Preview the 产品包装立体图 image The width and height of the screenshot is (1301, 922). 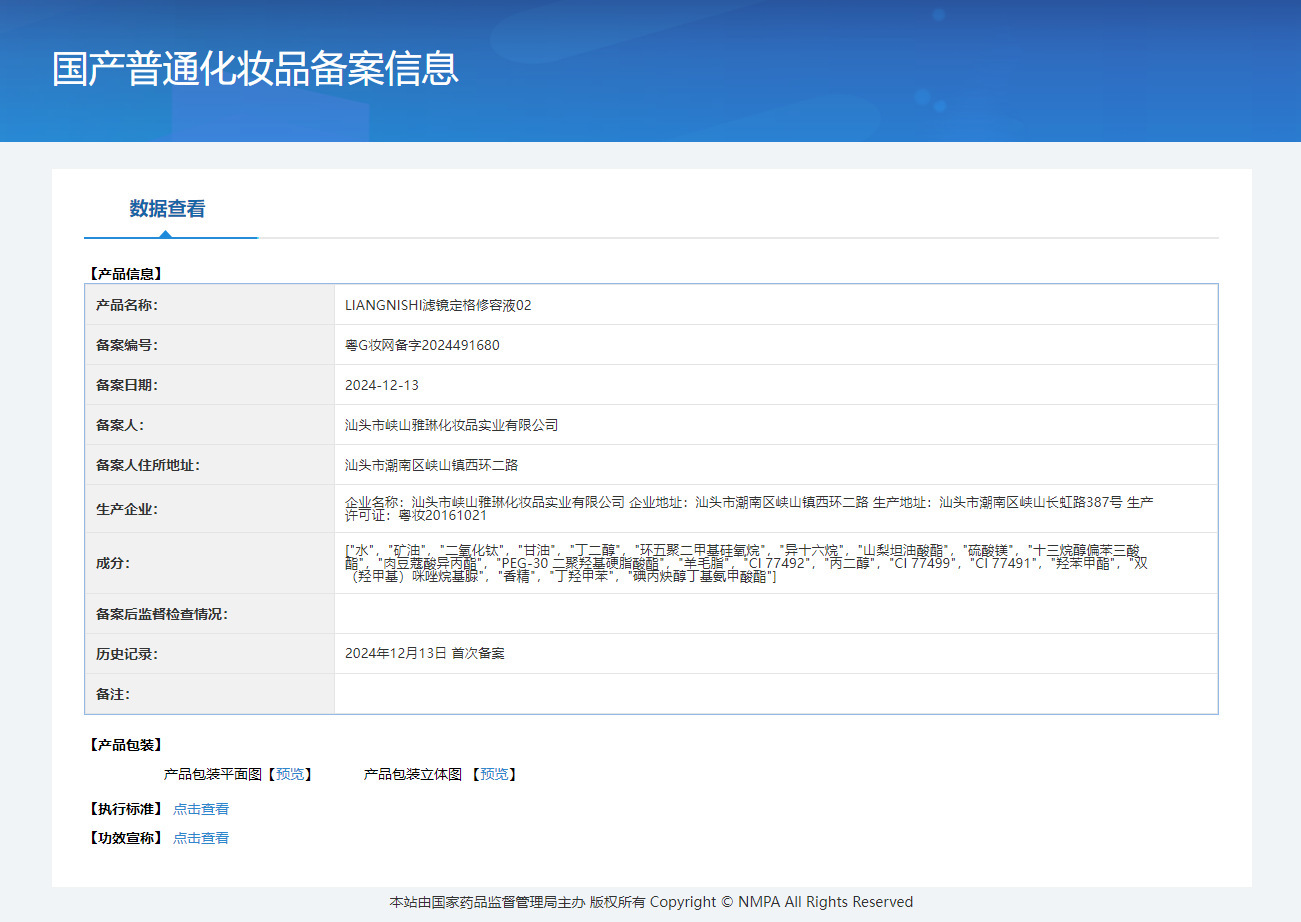(x=494, y=774)
